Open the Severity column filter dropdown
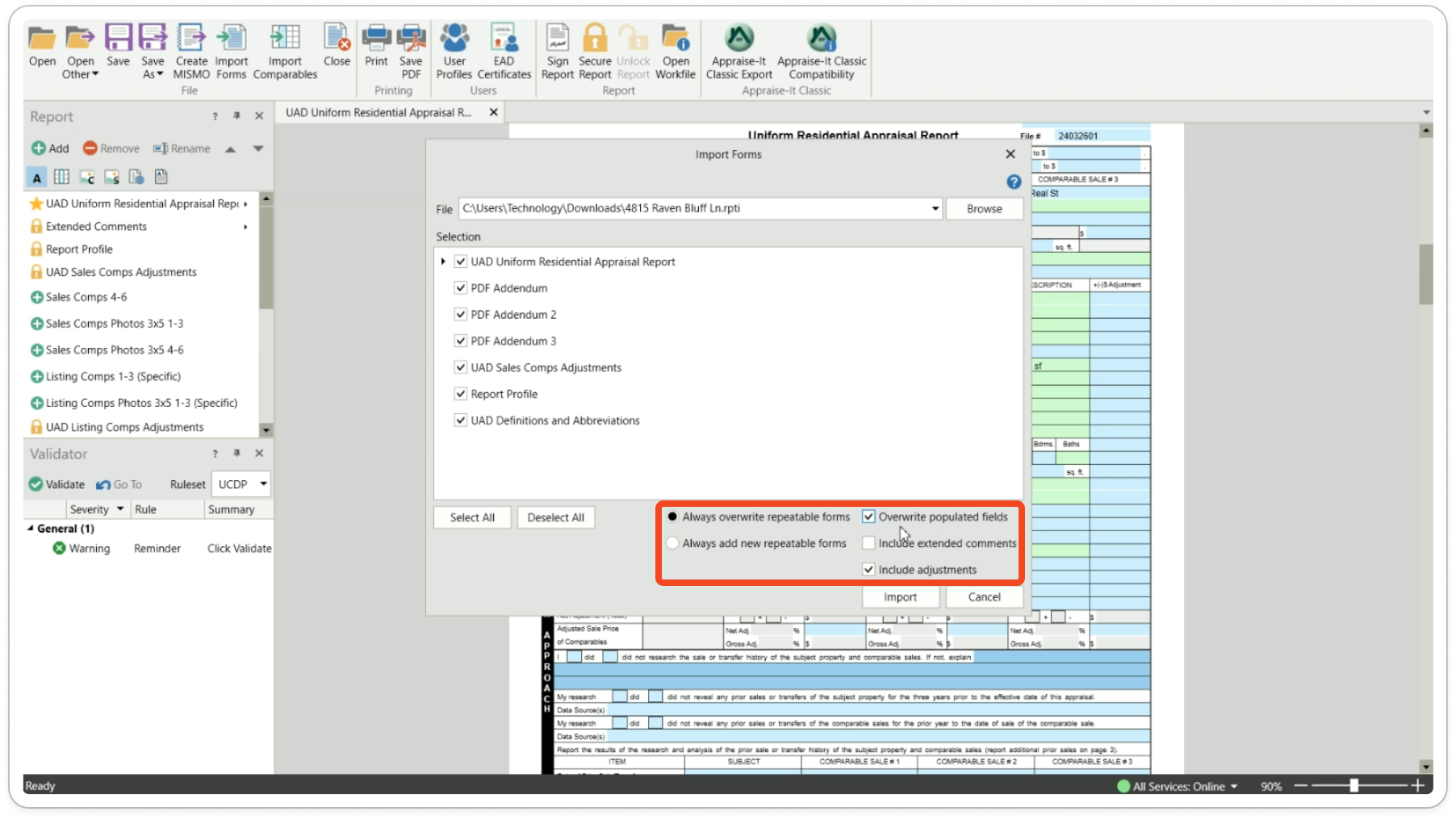This screenshot has width=1456, height=820. tap(120, 509)
